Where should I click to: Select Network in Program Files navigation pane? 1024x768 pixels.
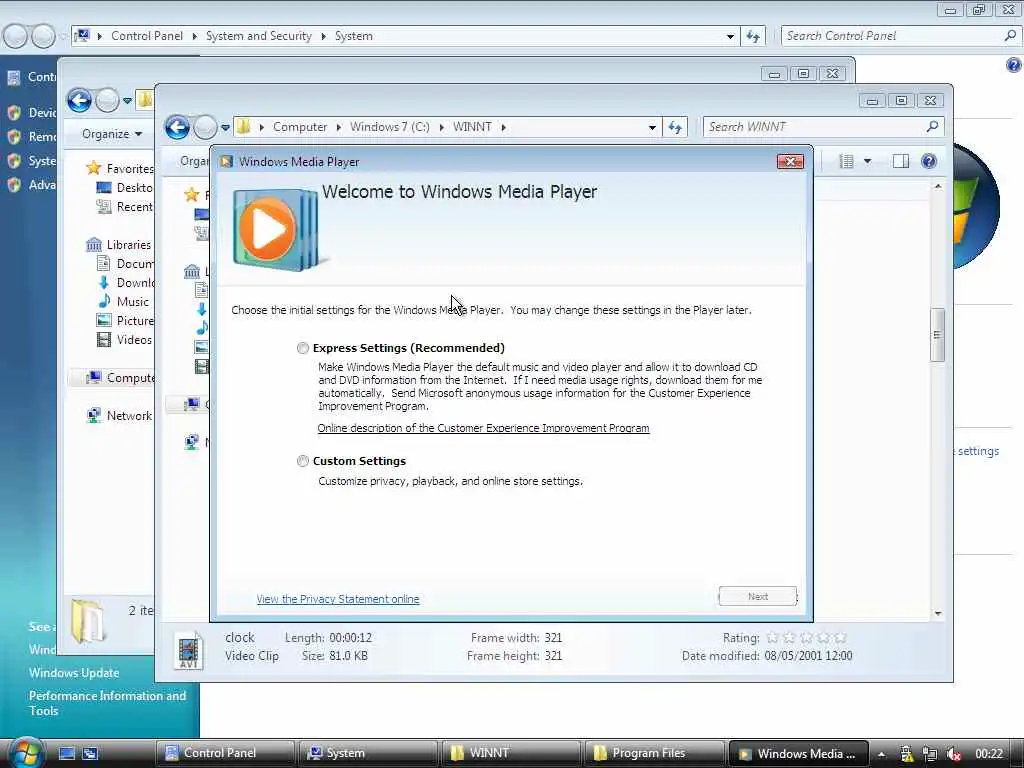[x=129, y=415]
